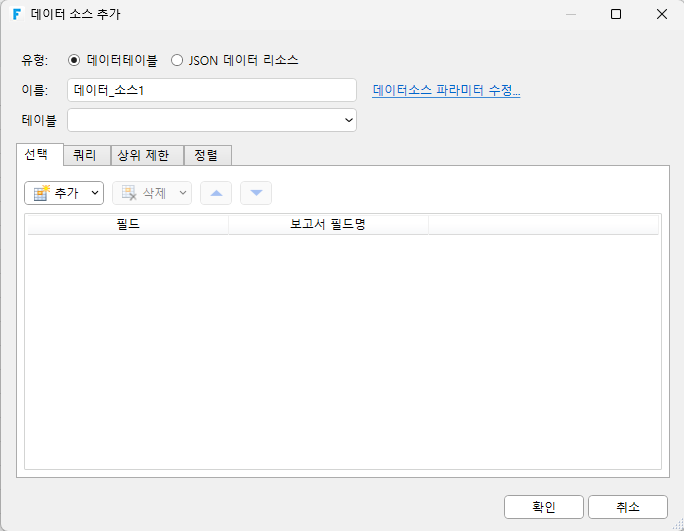This screenshot has height=531, width=684.
Task: Expand the 추가 button dropdown arrow
Action: tap(95, 193)
